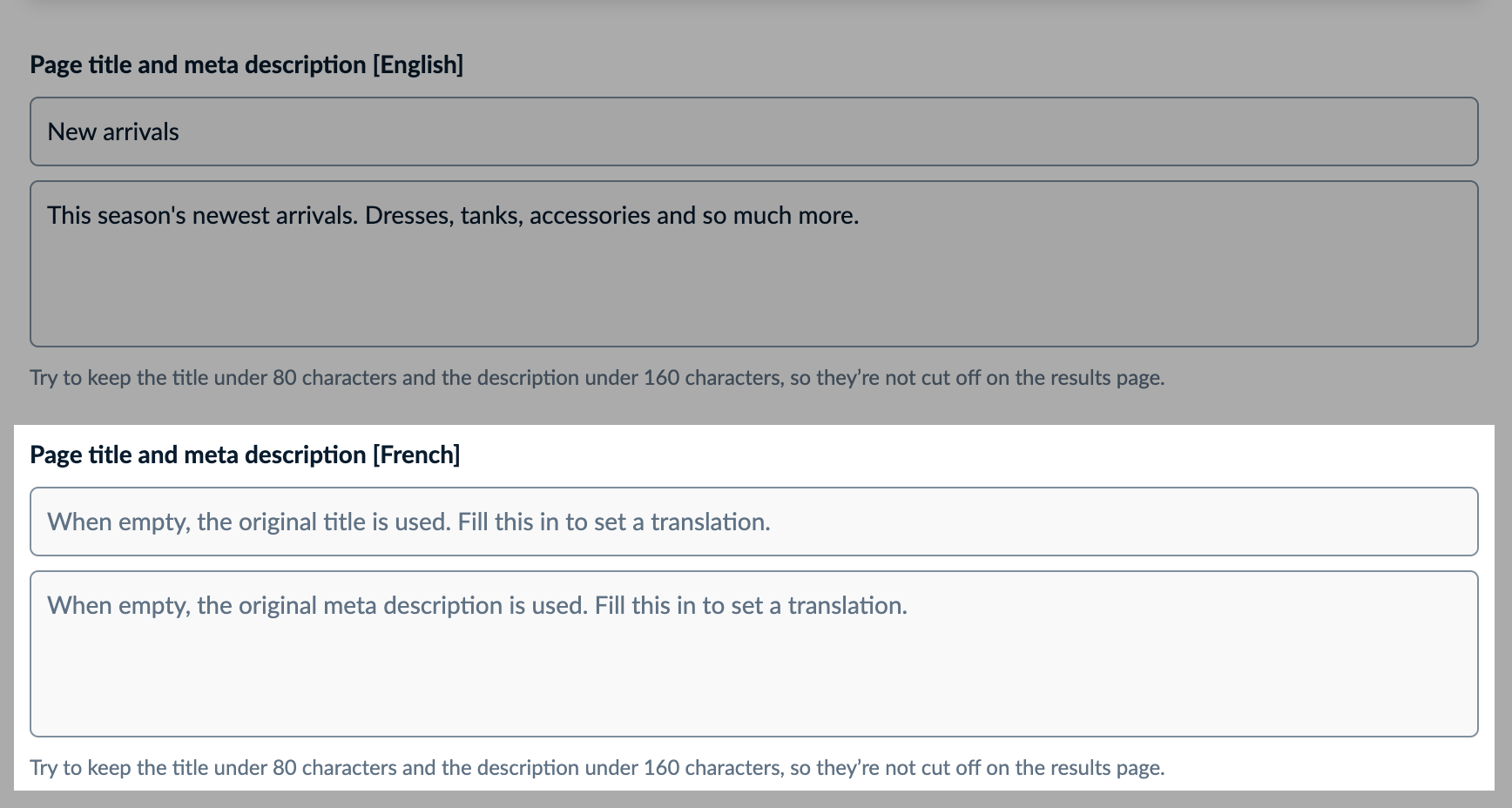This screenshot has width=1512, height=808.
Task: Click the French title placeholder text
Action: coord(409,522)
